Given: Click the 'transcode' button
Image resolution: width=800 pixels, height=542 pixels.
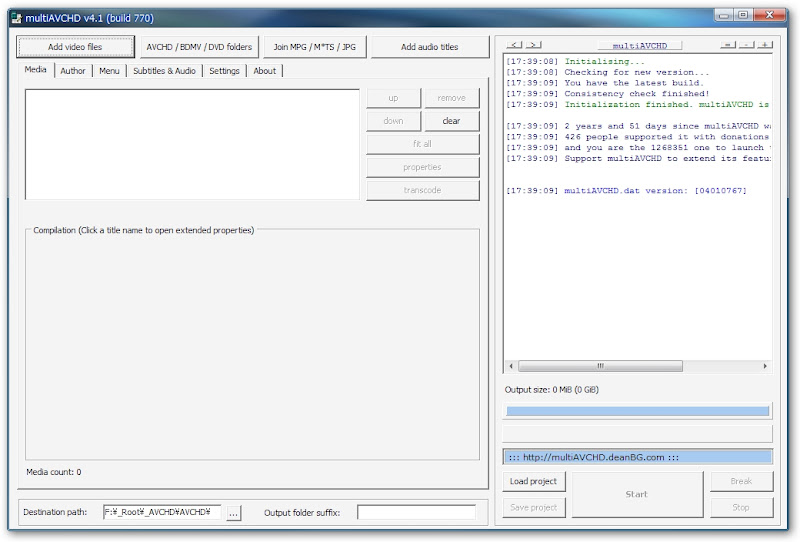Looking at the screenshot, I should 422,190.
